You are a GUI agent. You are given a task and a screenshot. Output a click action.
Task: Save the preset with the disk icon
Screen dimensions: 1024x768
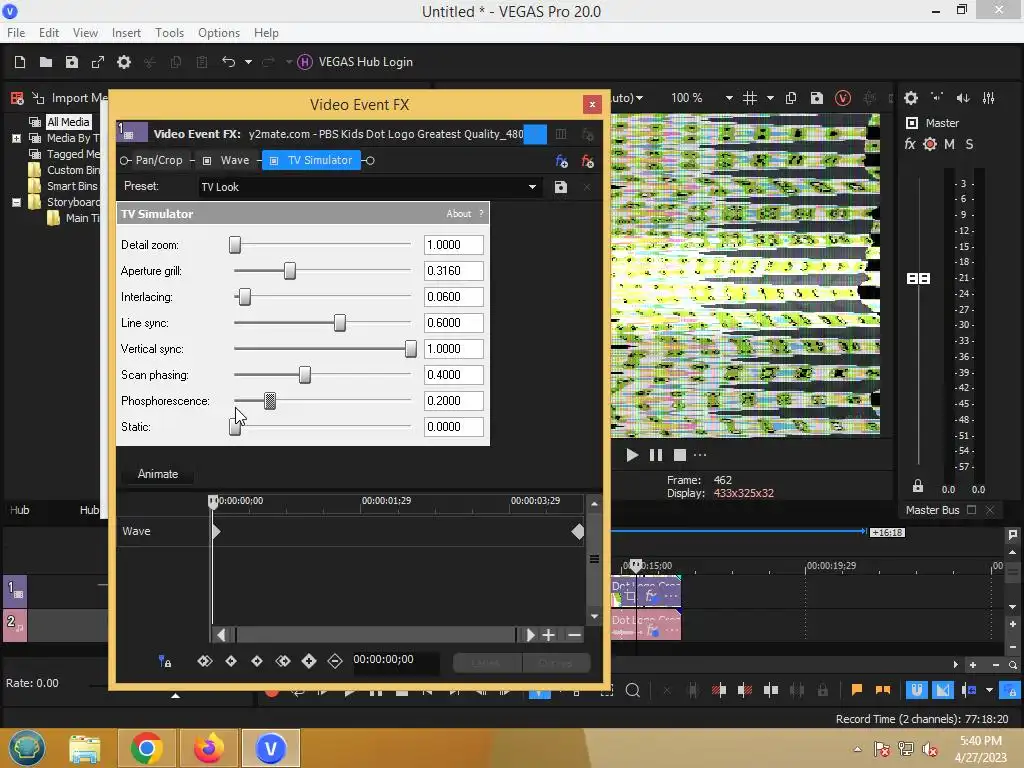pos(560,187)
